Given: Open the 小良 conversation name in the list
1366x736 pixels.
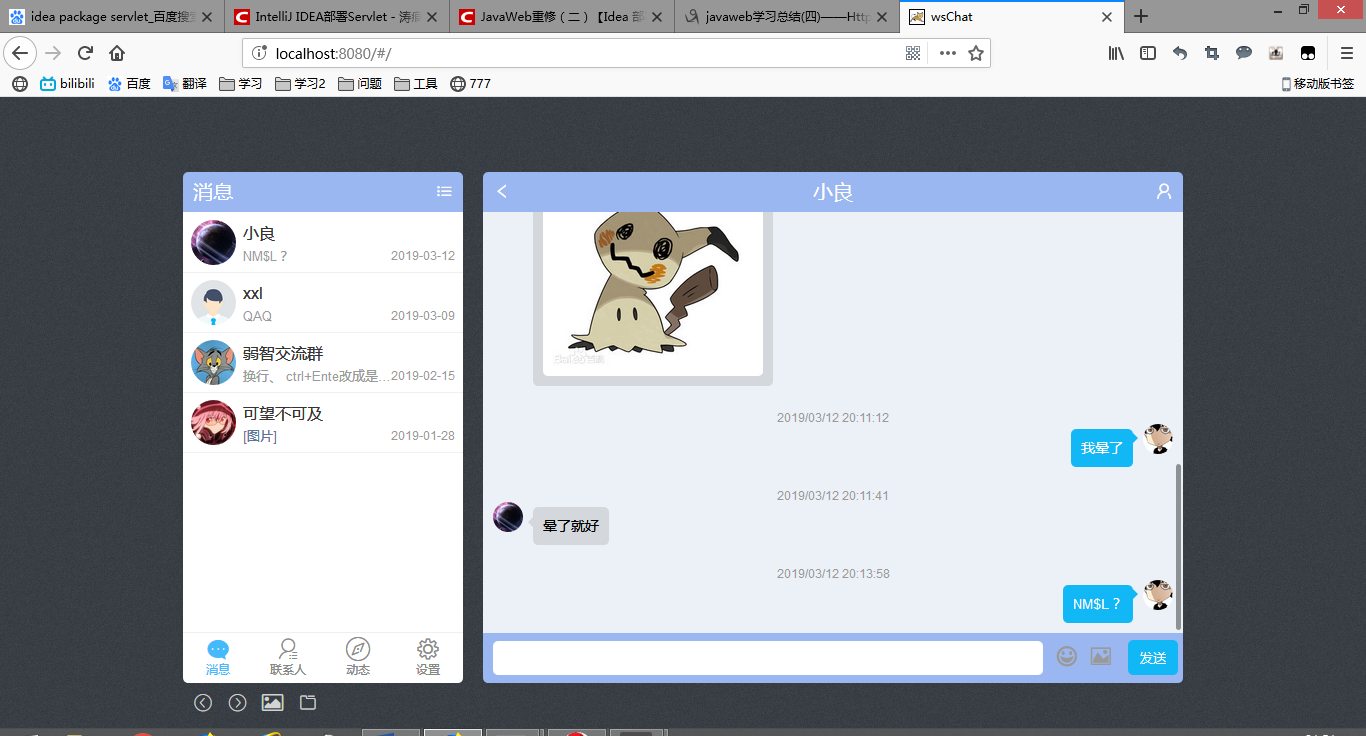Looking at the screenshot, I should click(259, 233).
